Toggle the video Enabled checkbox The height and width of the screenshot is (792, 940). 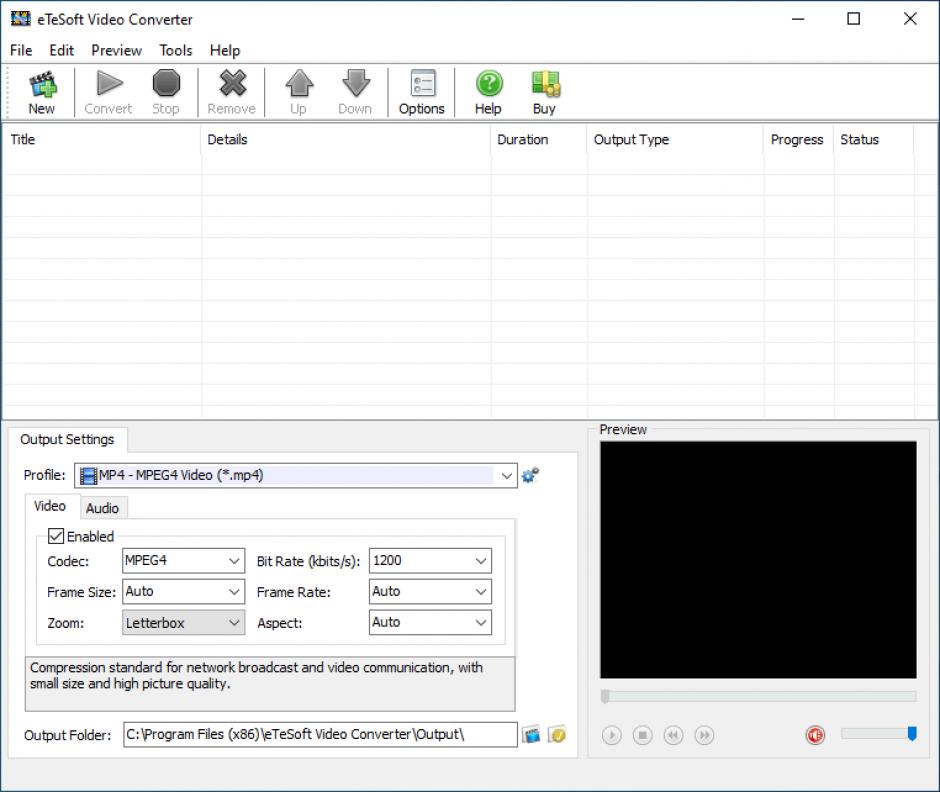[56, 536]
